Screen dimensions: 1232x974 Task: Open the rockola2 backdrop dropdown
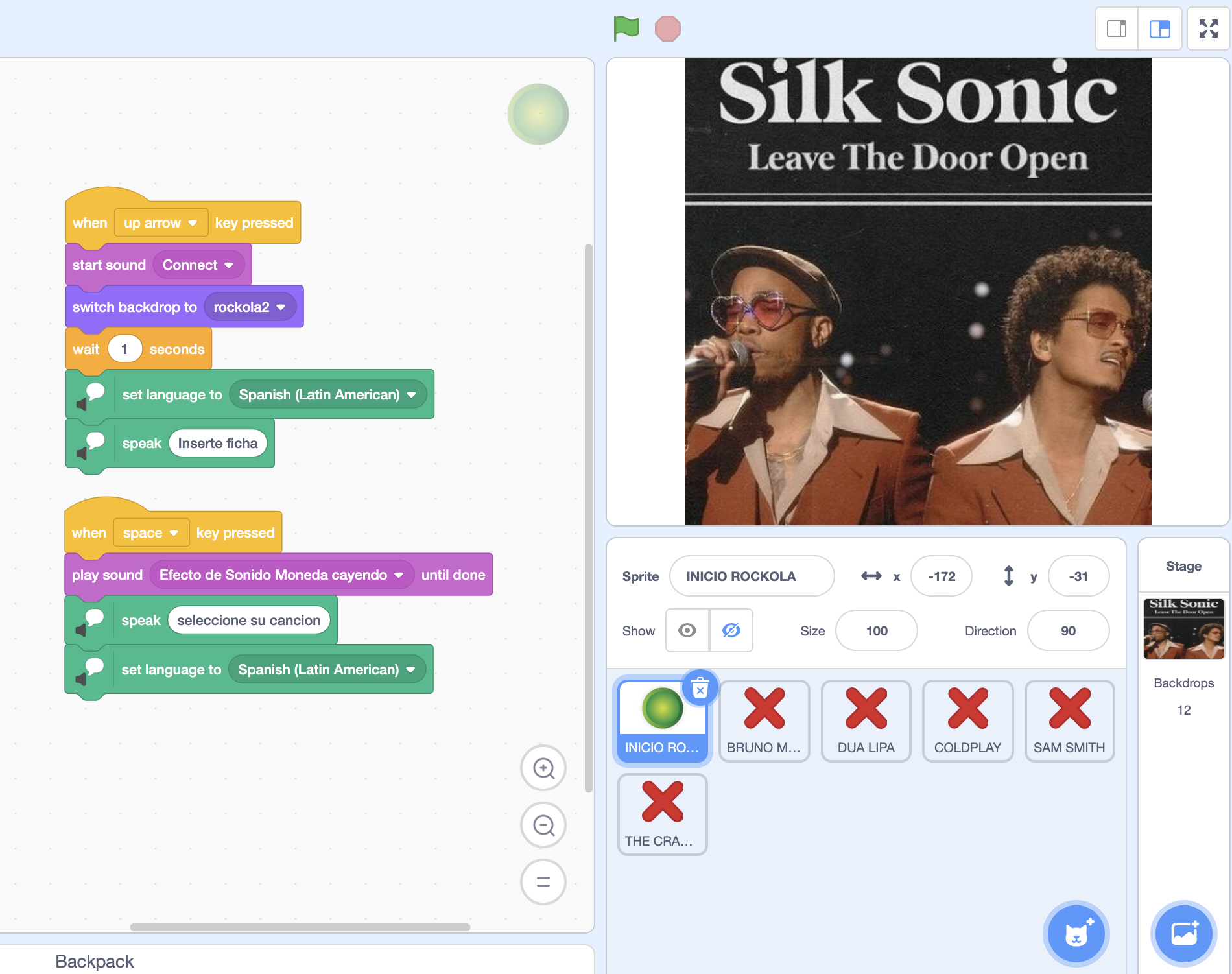coord(250,307)
